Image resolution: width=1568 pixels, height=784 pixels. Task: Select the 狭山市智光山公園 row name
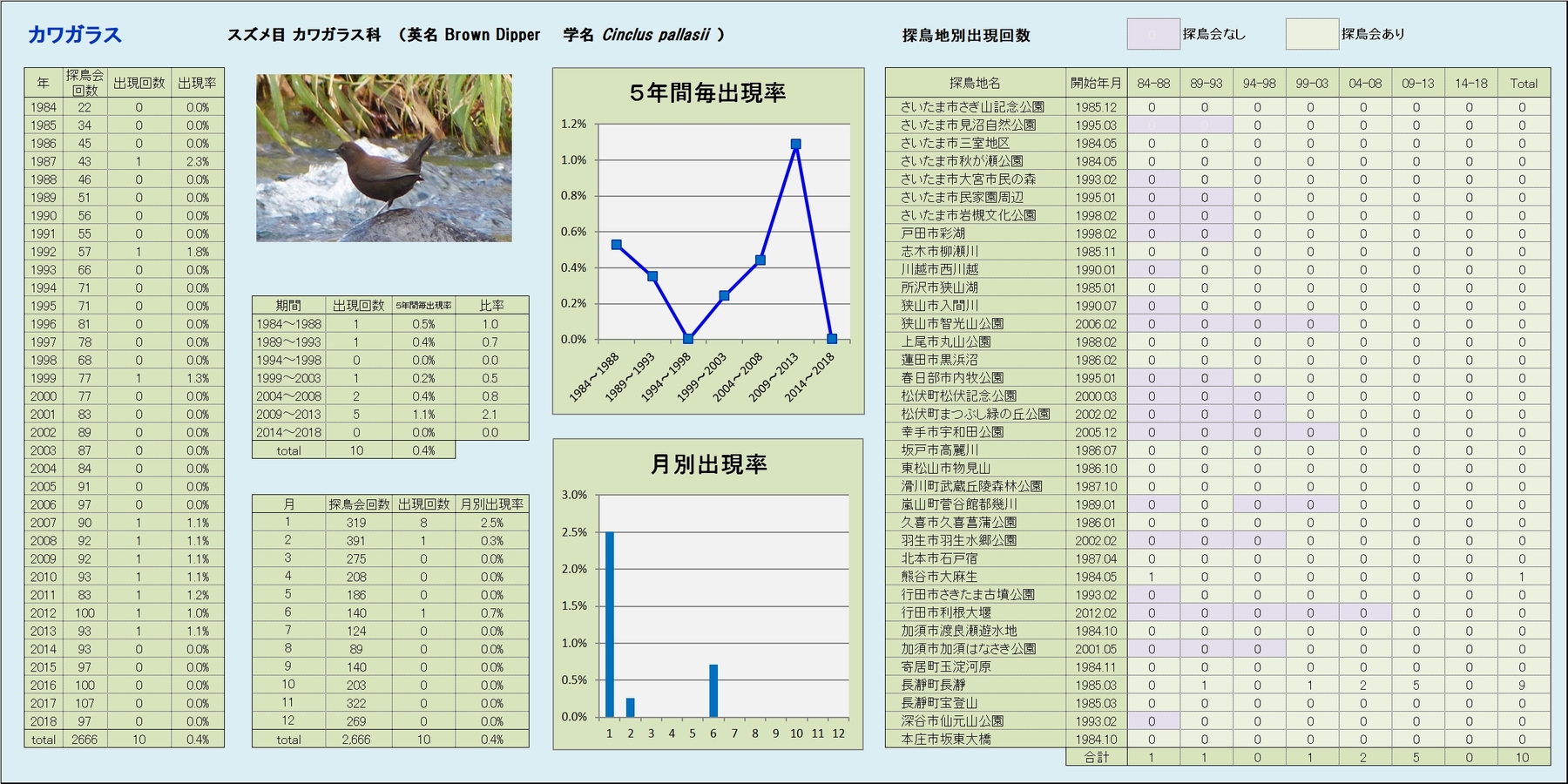[x=952, y=324]
